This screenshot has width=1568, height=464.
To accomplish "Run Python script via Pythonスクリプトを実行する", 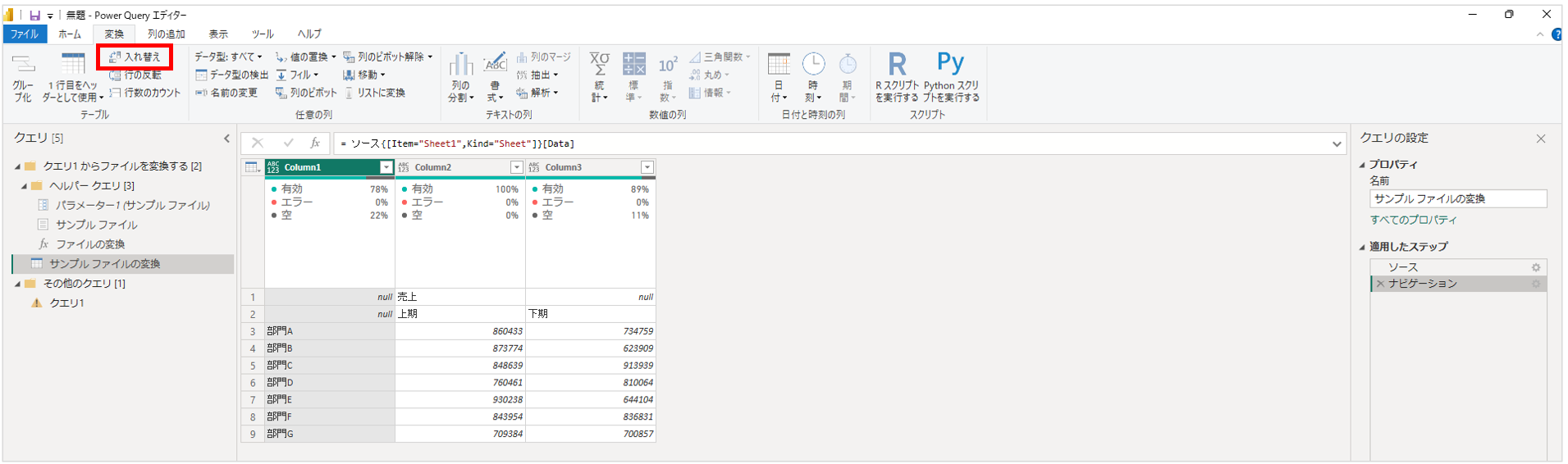I will [951, 76].
